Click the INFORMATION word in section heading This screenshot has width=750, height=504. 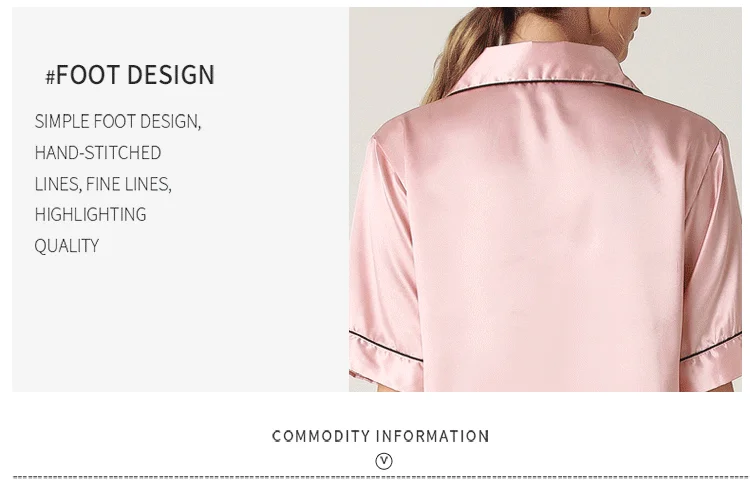(x=432, y=436)
